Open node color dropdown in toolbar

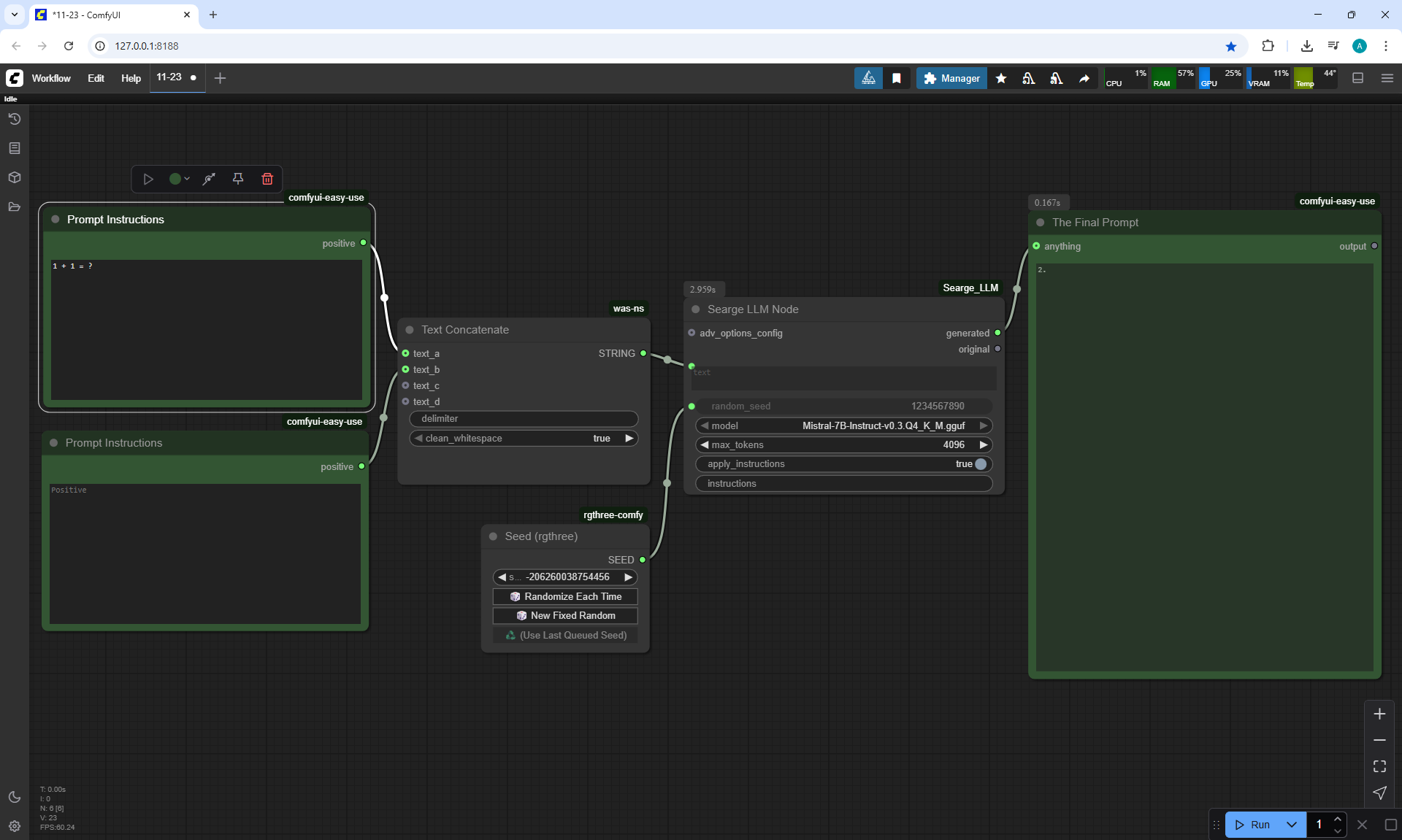[179, 179]
